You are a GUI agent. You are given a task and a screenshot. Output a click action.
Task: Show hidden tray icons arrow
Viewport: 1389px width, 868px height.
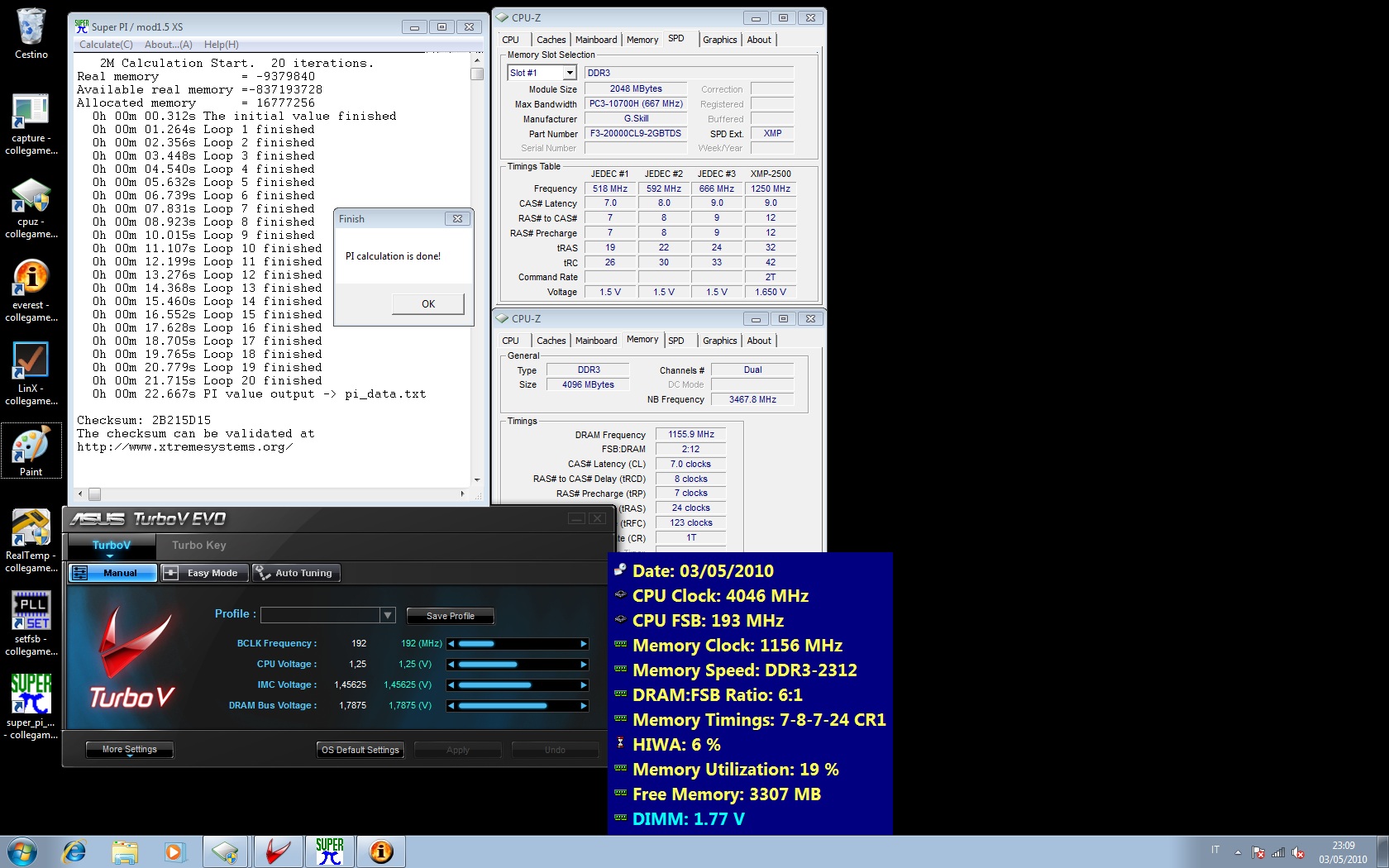click(x=1238, y=852)
